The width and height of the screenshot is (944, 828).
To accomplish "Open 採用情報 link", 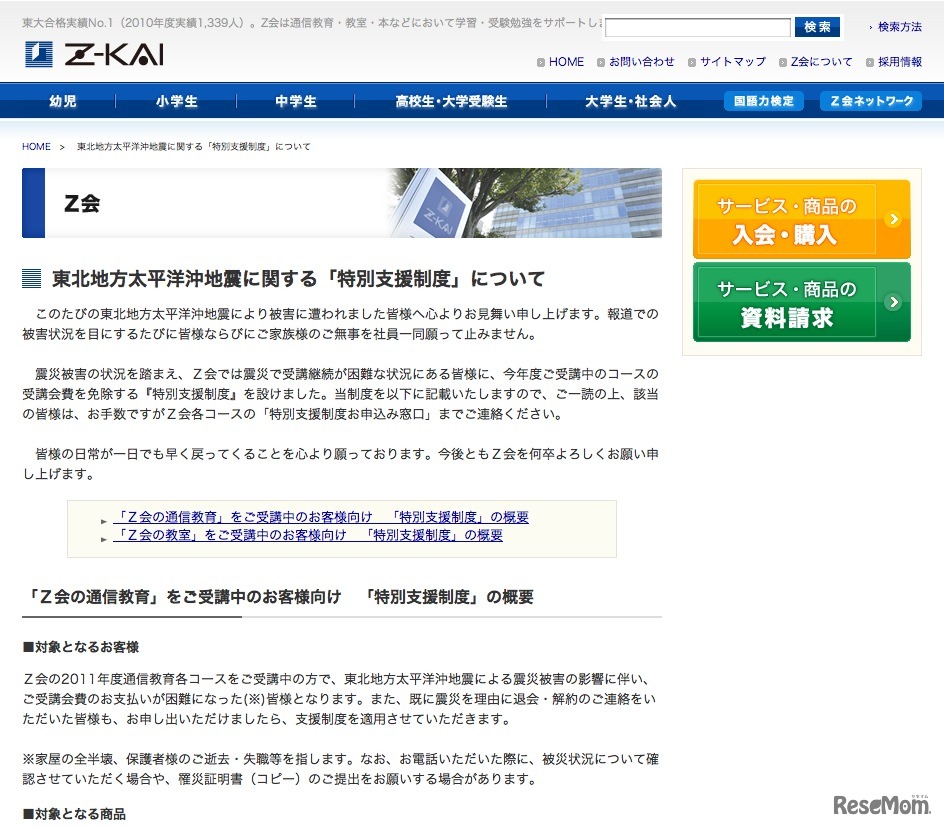I will click(900, 61).
